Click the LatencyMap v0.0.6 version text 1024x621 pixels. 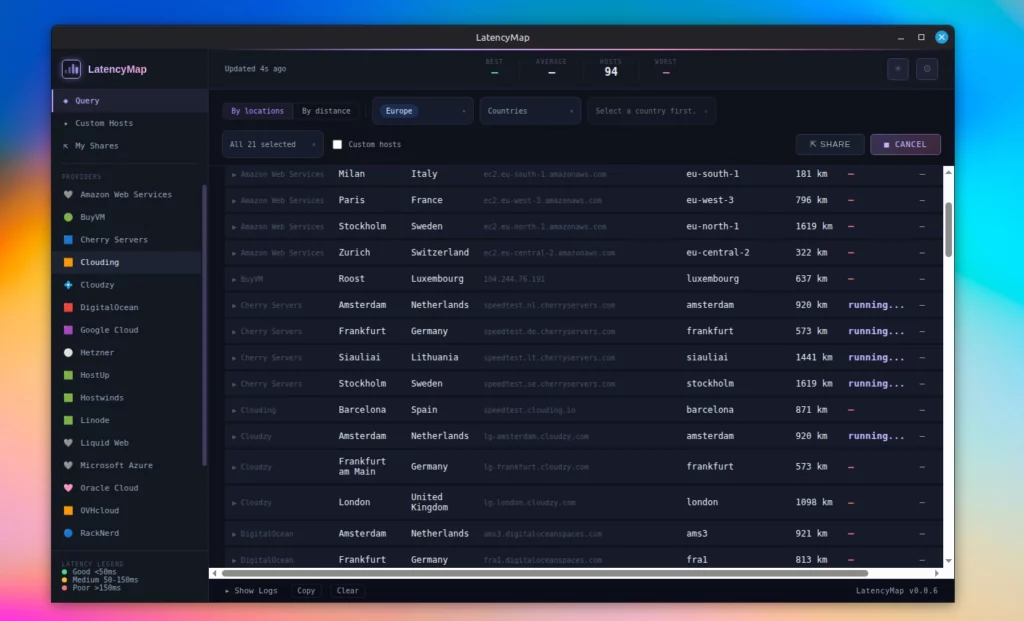tap(897, 590)
